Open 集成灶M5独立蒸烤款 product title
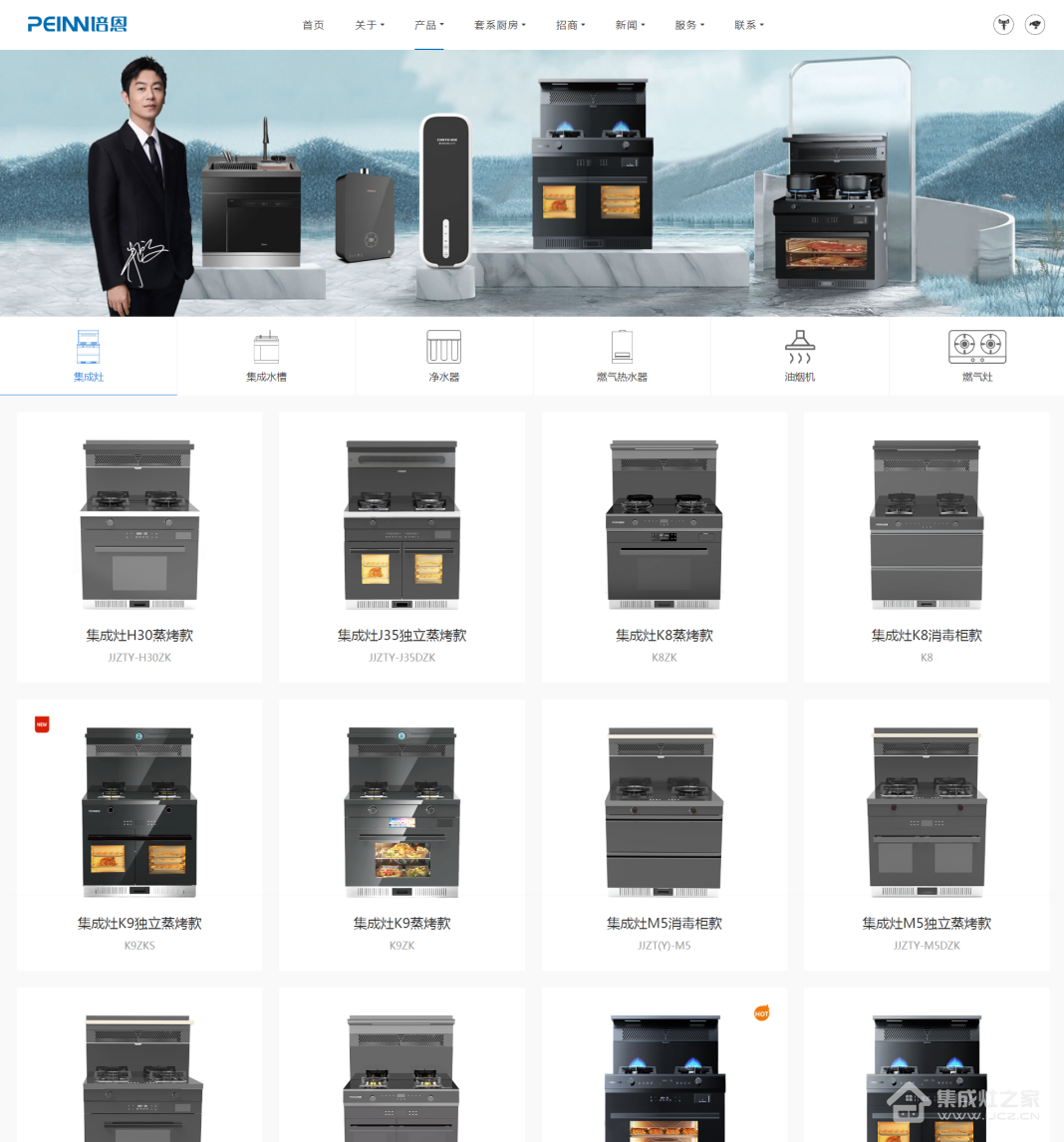Image resolution: width=1064 pixels, height=1142 pixels. click(x=927, y=924)
